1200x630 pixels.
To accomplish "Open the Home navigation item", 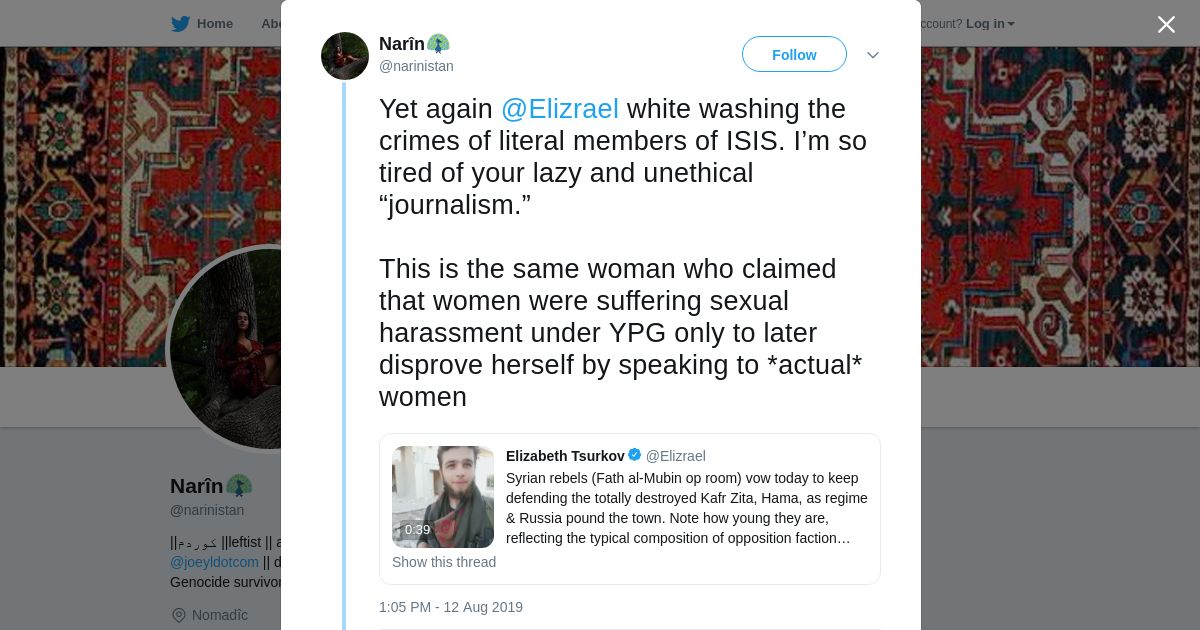I will (x=214, y=24).
